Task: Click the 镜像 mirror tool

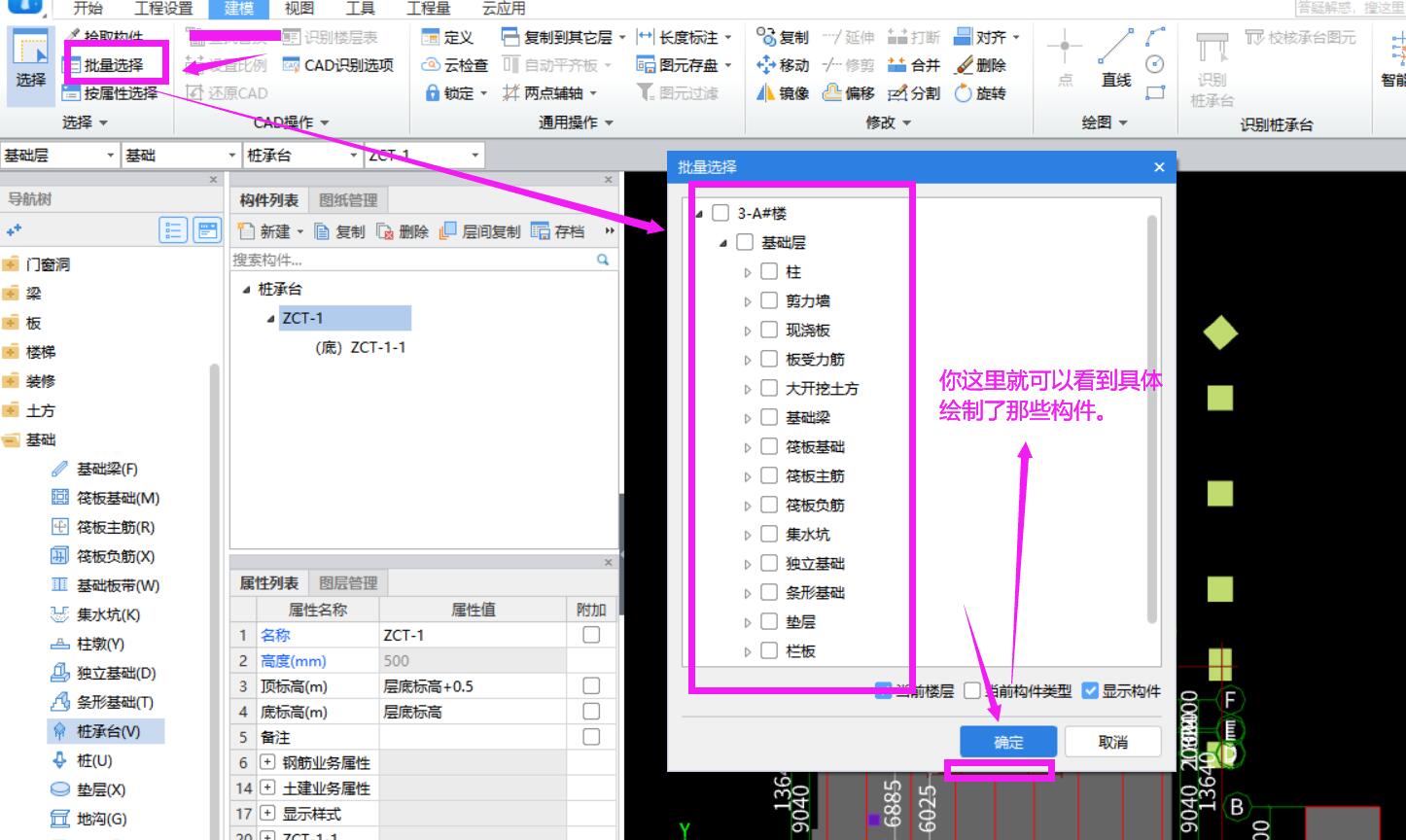Action: tap(783, 93)
